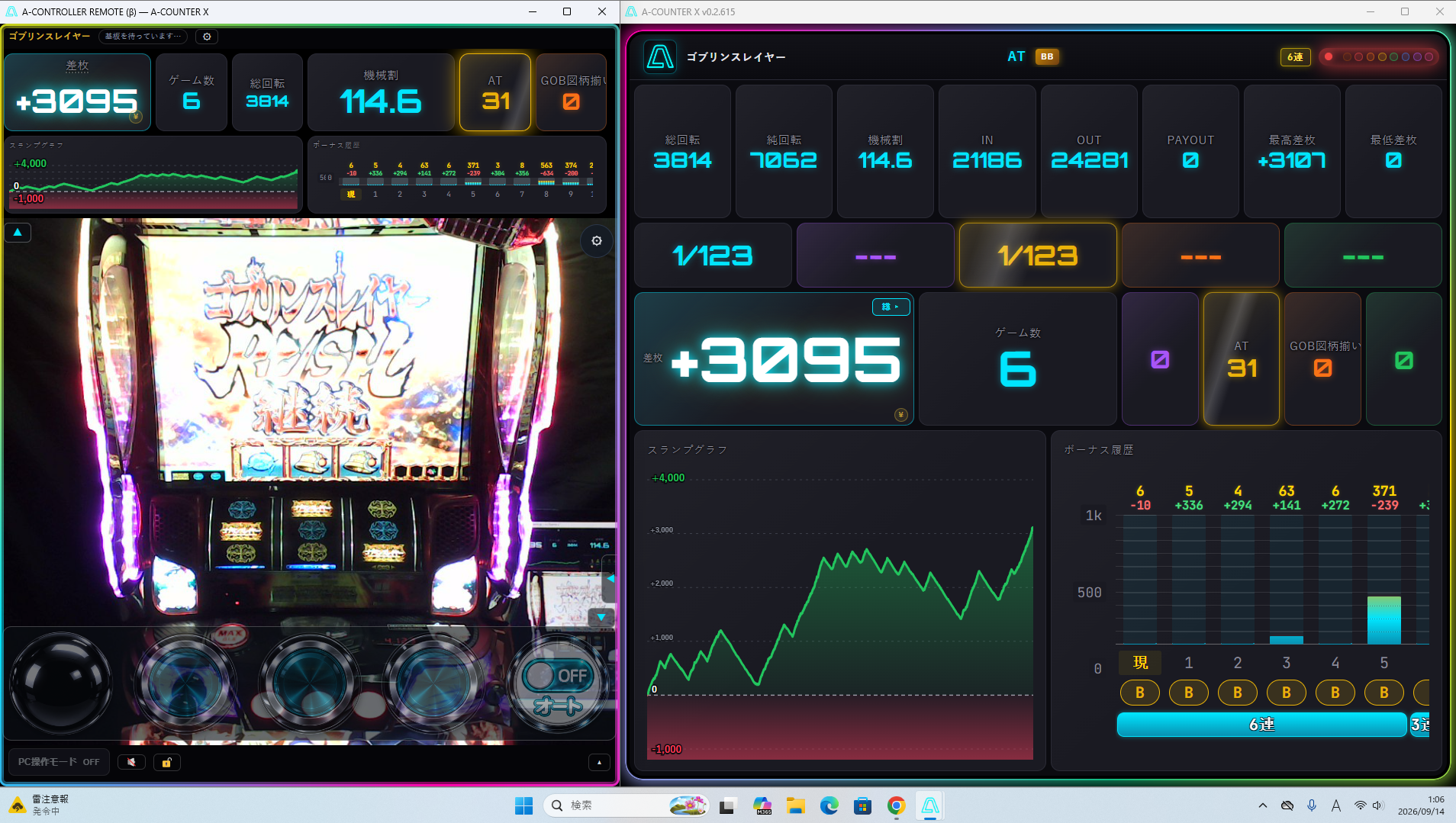This screenshot has height=823, width=1456.
Task: Click B badge under history column 3
Action: 1287,693
